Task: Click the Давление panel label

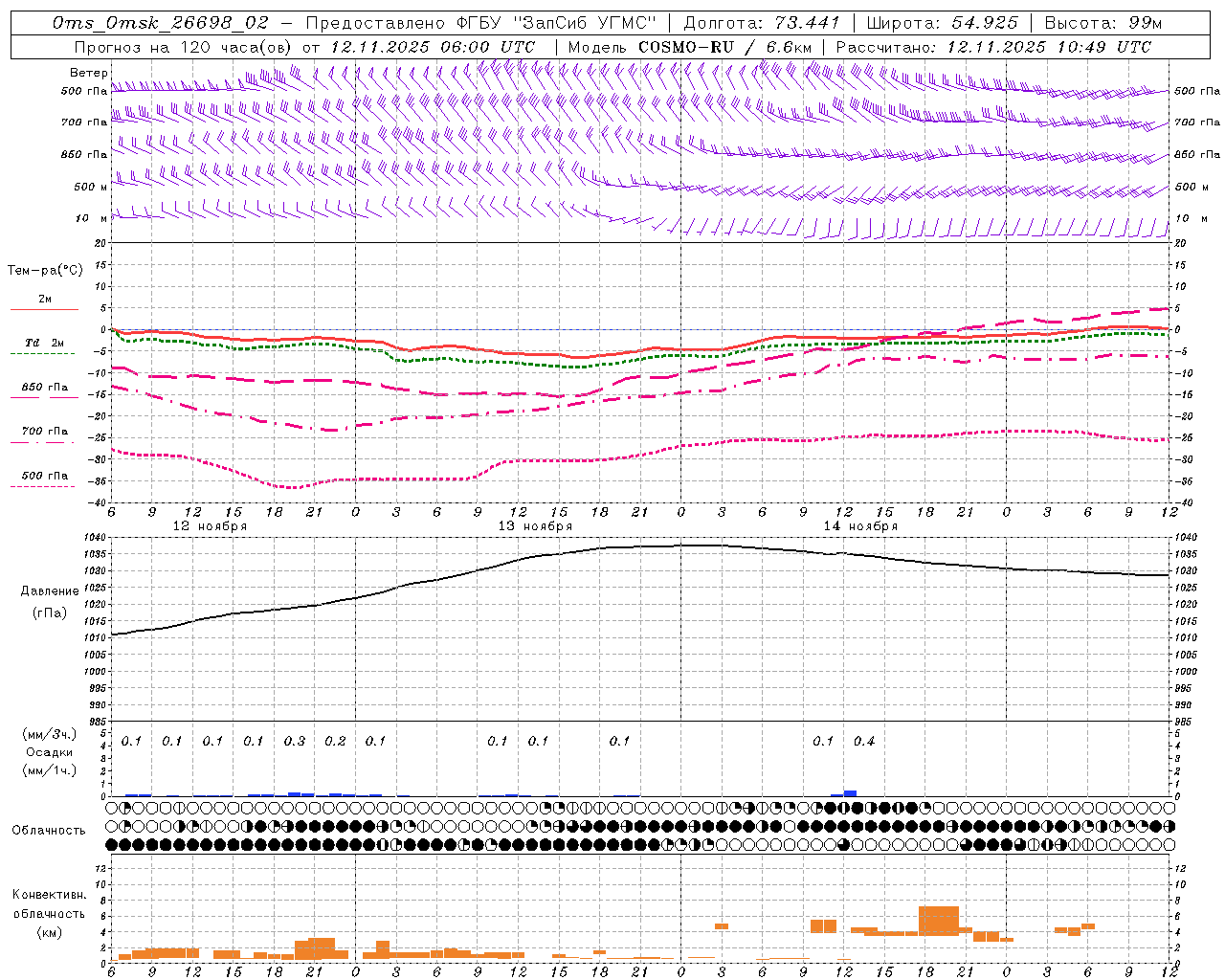Action: 49,591
